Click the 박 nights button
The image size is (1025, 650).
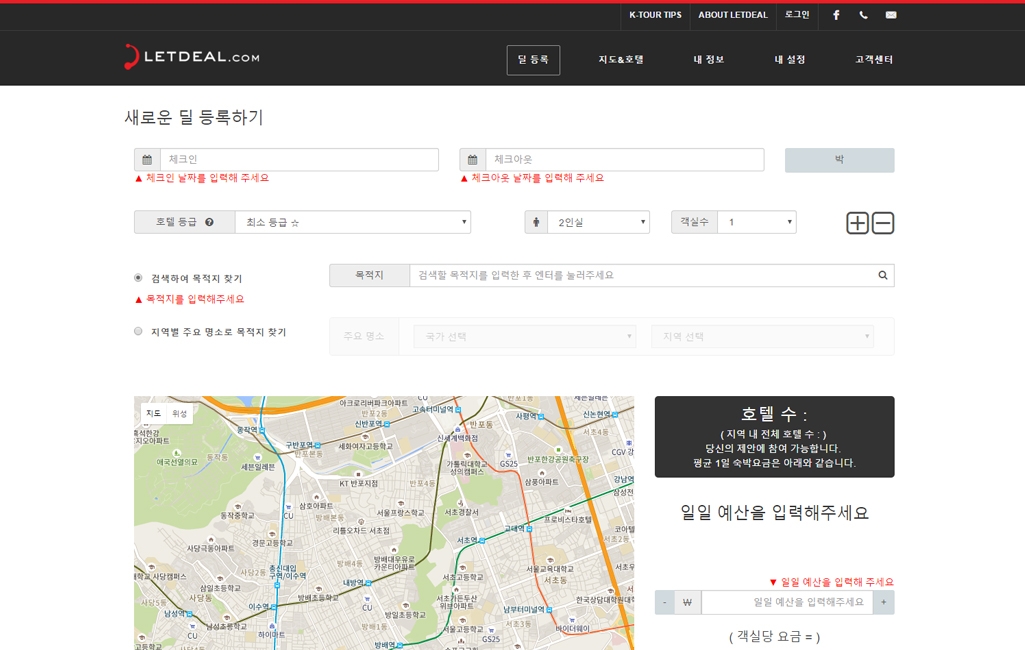[x=839, y=160]
